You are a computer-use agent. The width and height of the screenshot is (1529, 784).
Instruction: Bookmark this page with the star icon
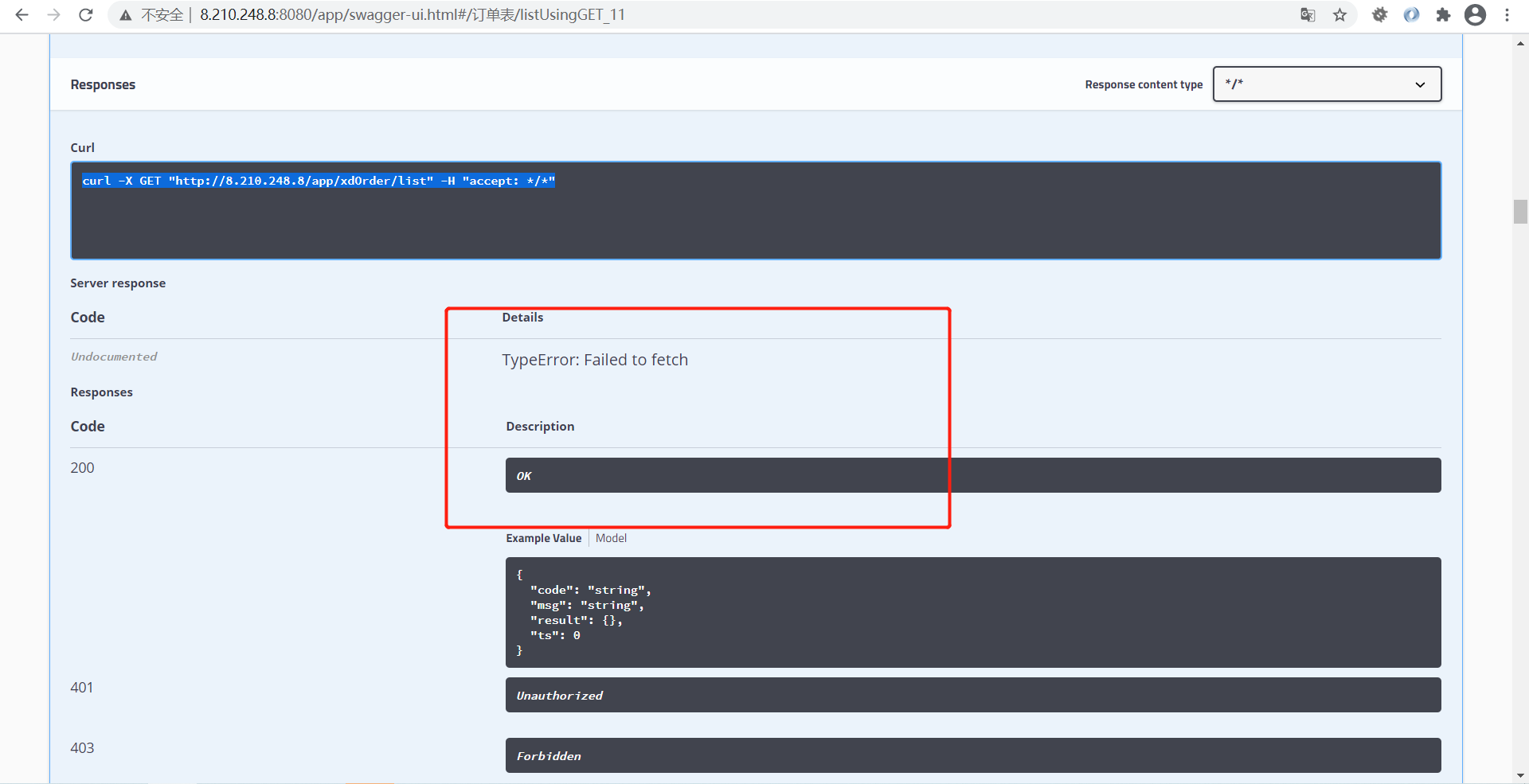coord(1341,14)
